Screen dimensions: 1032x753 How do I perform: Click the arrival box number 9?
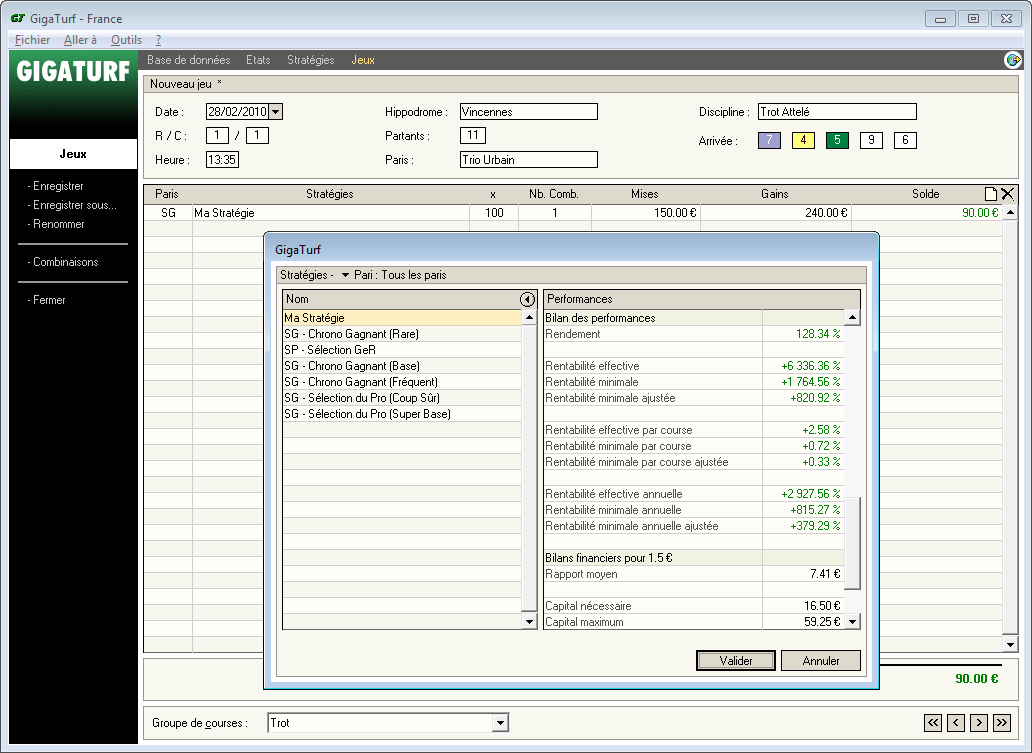tap(871, 140)
